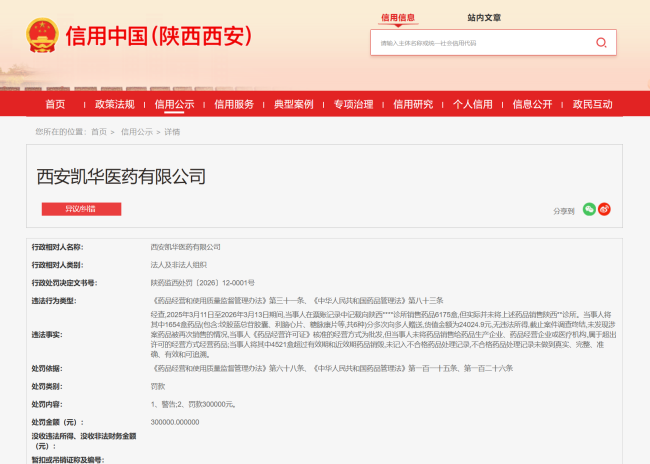Viewport: 650px width, 464px height.
Task: Click the 违法事实 description paragraph
Action: tap(383, 335)
